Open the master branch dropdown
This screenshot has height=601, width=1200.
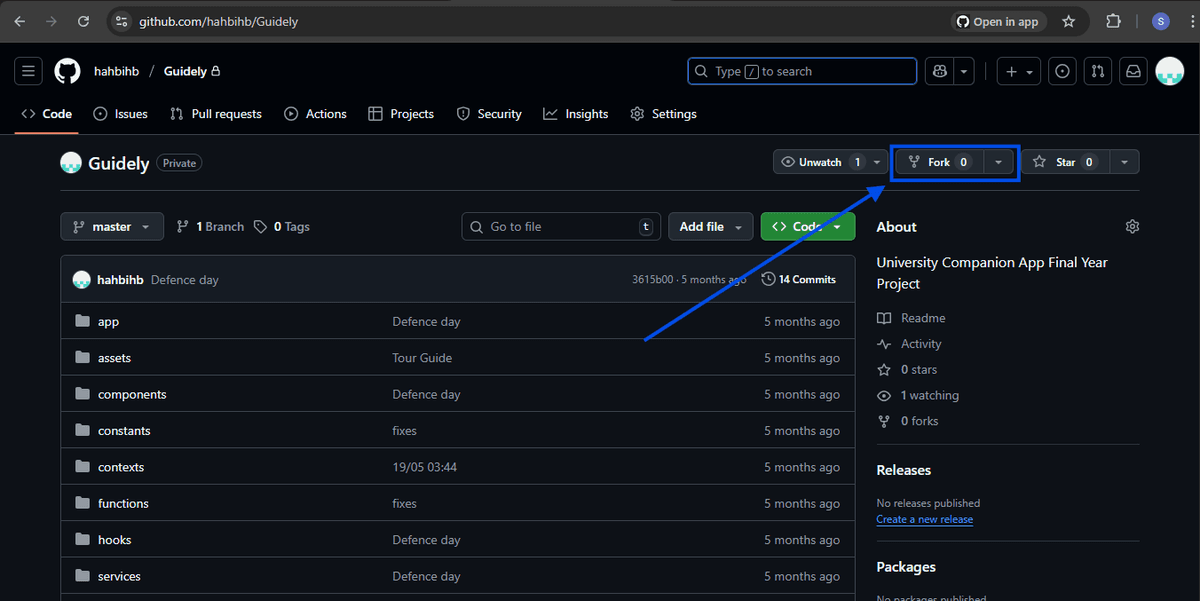(111, 226)
